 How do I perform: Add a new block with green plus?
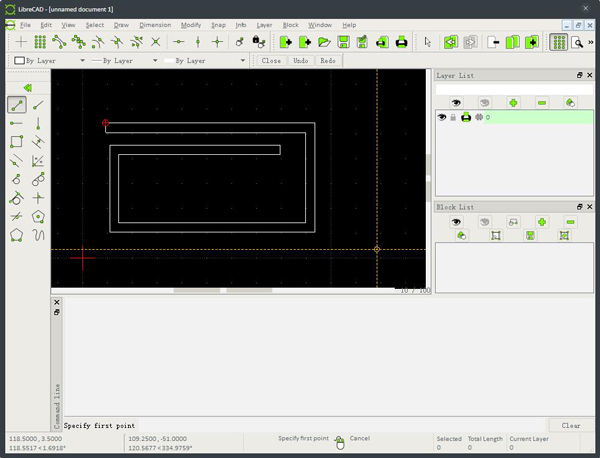pos(541,222)
